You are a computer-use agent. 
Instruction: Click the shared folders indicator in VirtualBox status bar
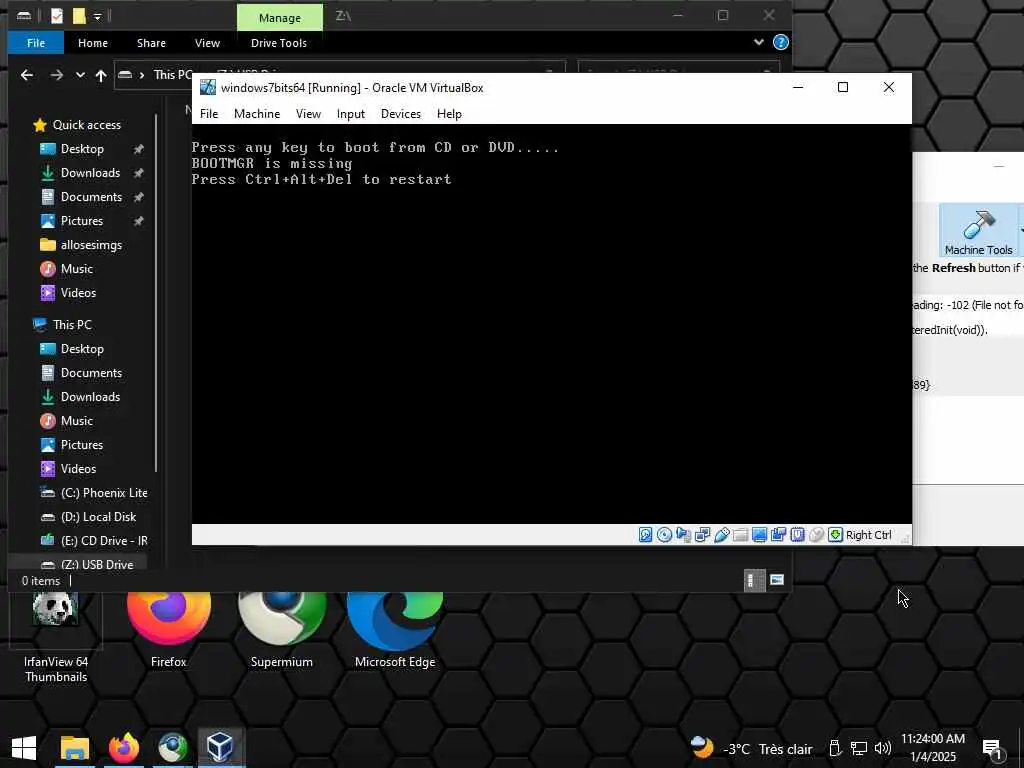point(741,535)
